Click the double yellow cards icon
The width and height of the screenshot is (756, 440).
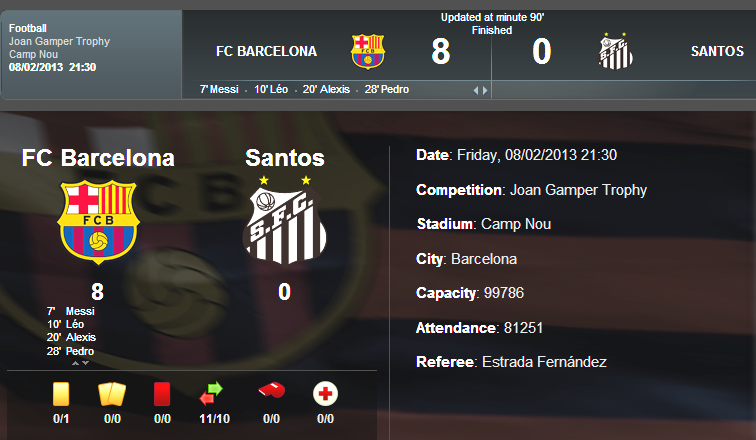click(111, 393)
